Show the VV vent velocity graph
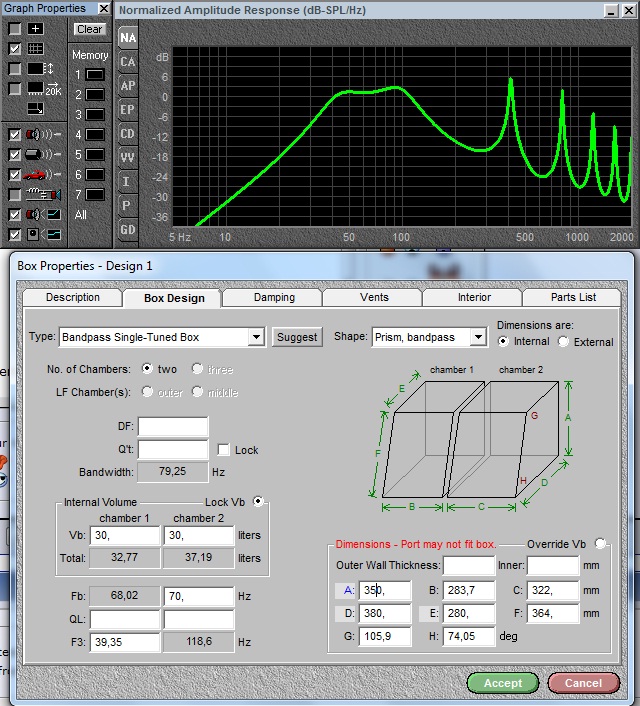The width and height of the screenshot is (640, 706). (128, 158)
